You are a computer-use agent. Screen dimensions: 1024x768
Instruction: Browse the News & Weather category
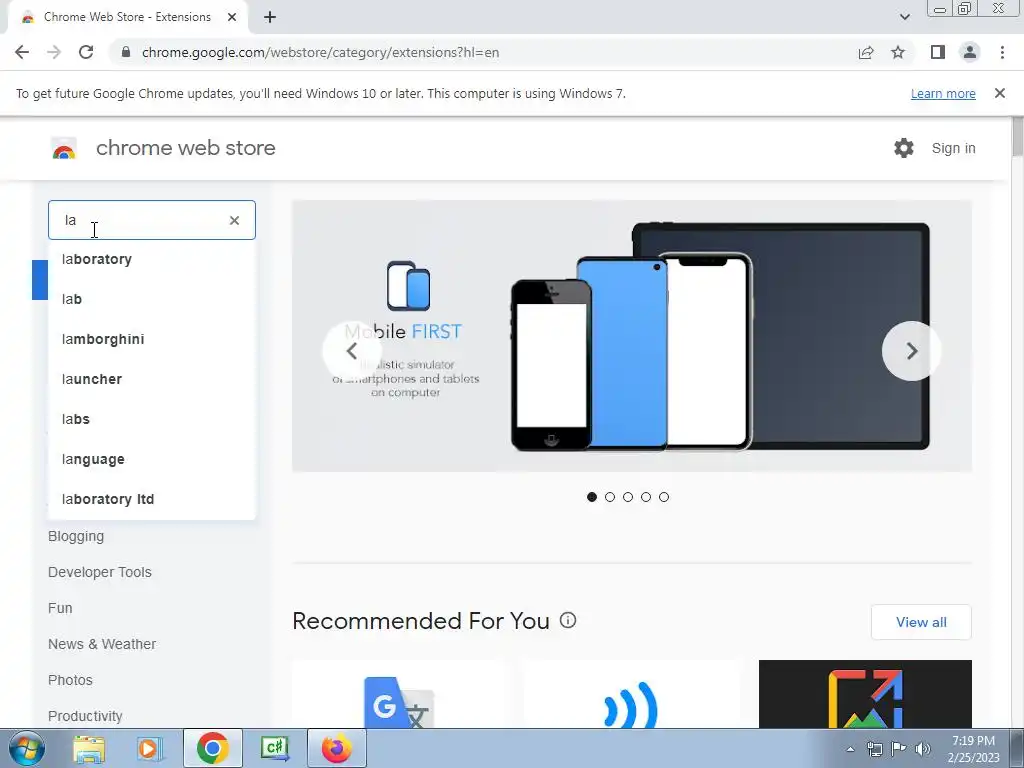tap(102, 644)
